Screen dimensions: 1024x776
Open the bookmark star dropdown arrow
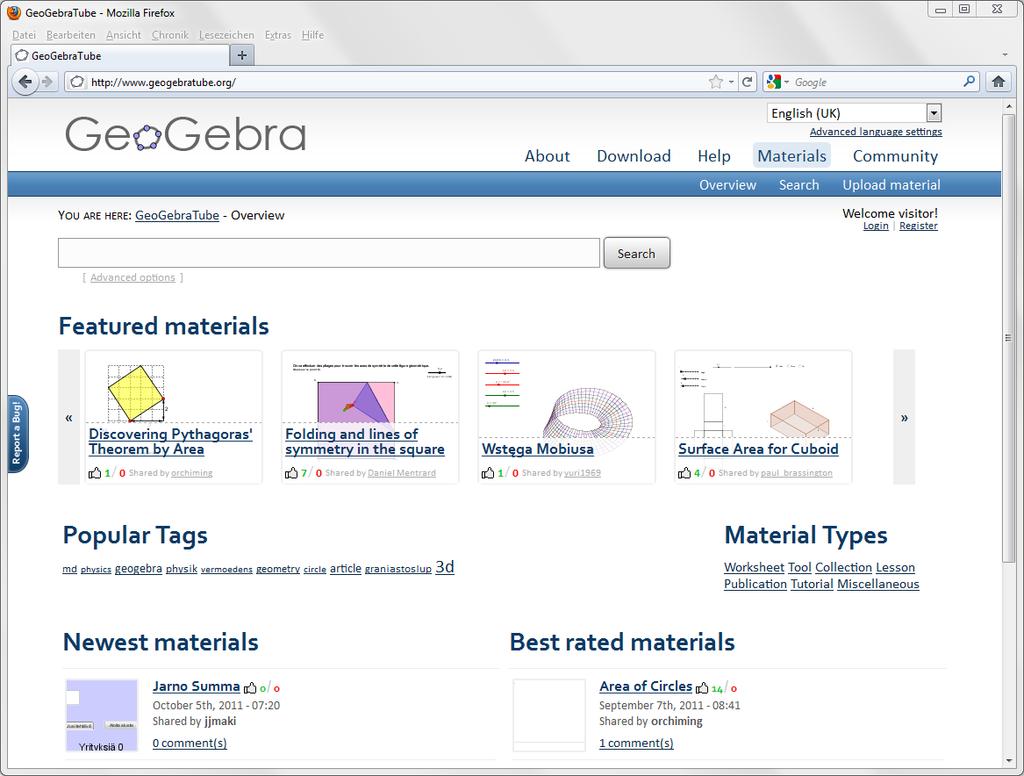coord(731,82)
